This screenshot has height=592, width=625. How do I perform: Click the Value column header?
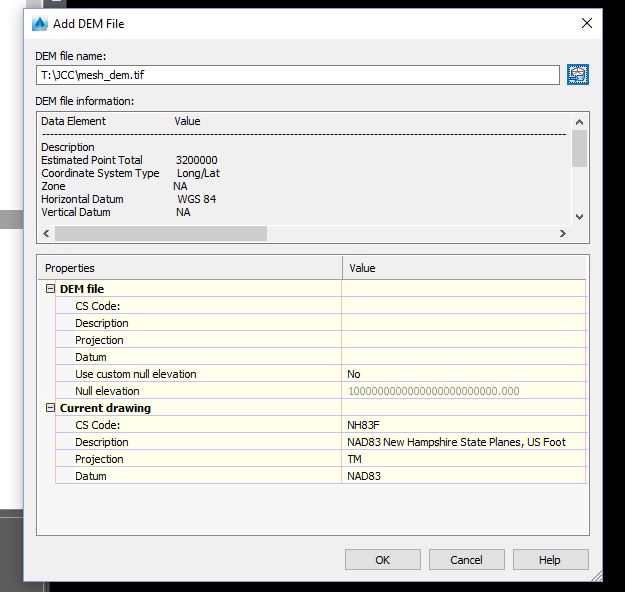pos(464,268)
